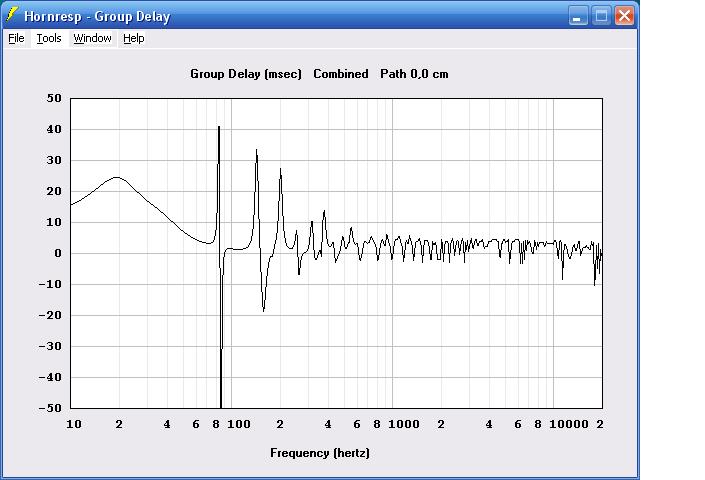This screenshot has width=705, height=480.
Task: Open the Help menu
Action: pyautogui.click(x=134, y=38)
